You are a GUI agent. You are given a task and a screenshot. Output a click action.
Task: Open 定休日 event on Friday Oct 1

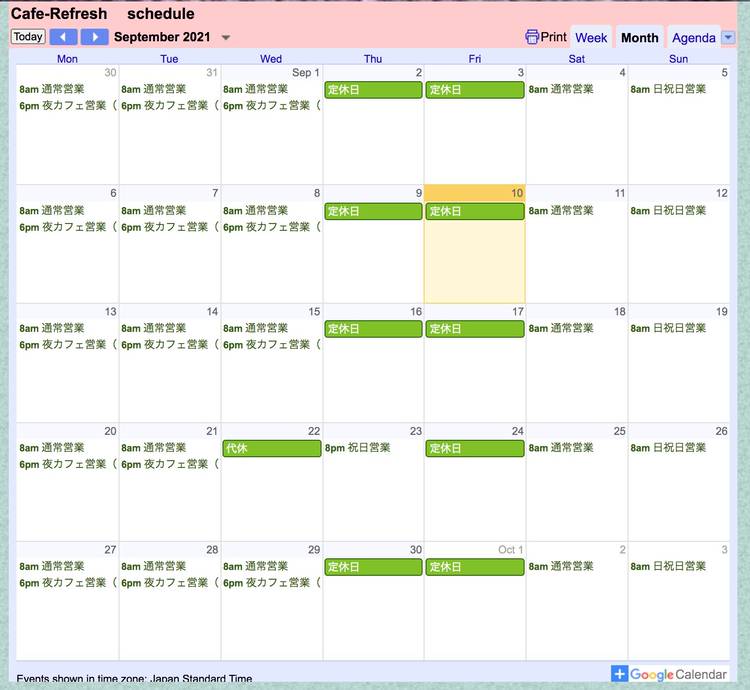[474, 567]
